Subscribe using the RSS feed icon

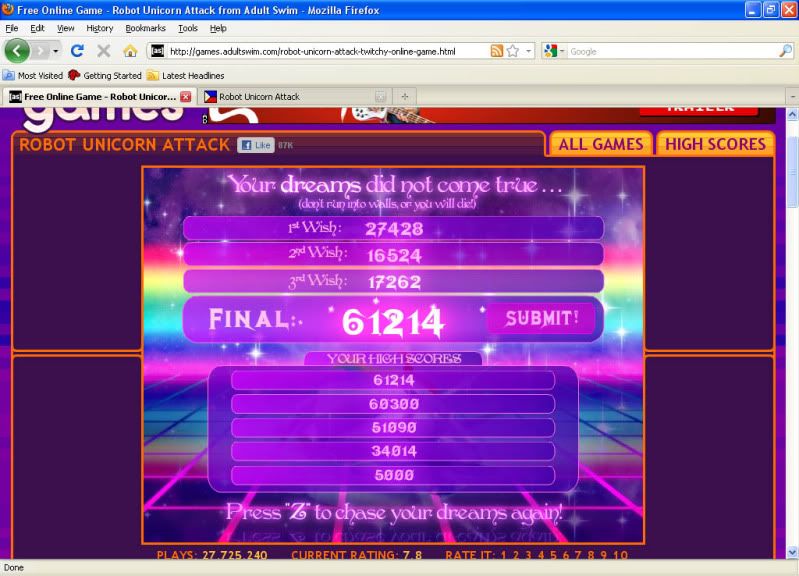click(496, 51)
